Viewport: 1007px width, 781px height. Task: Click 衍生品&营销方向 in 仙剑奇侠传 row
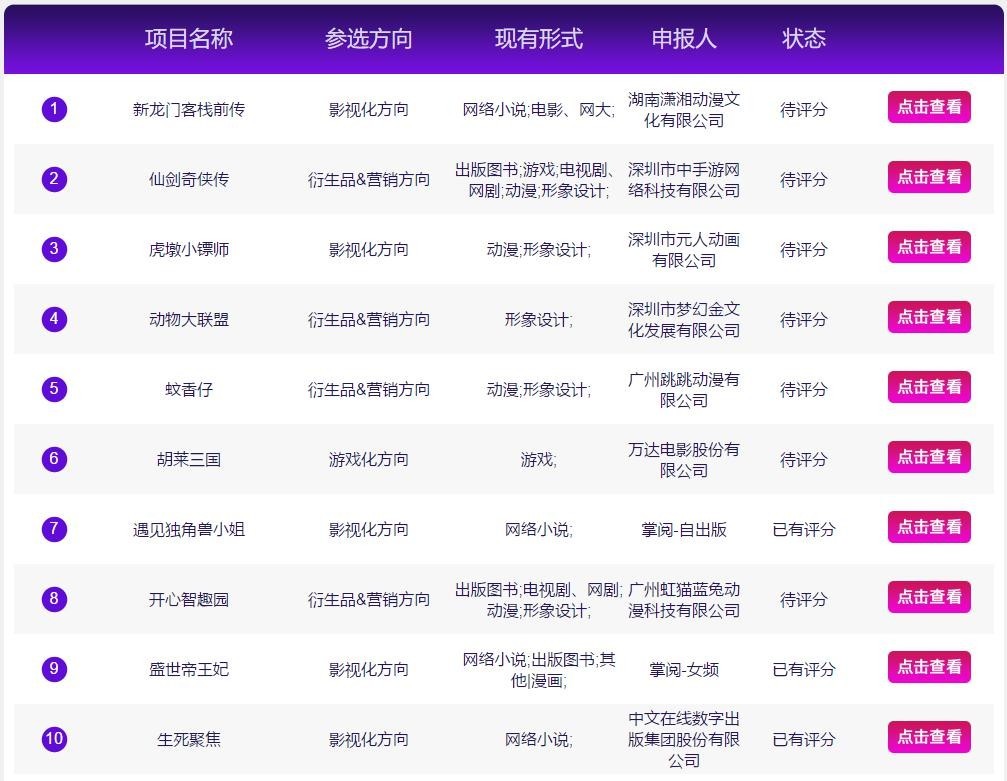369,179
